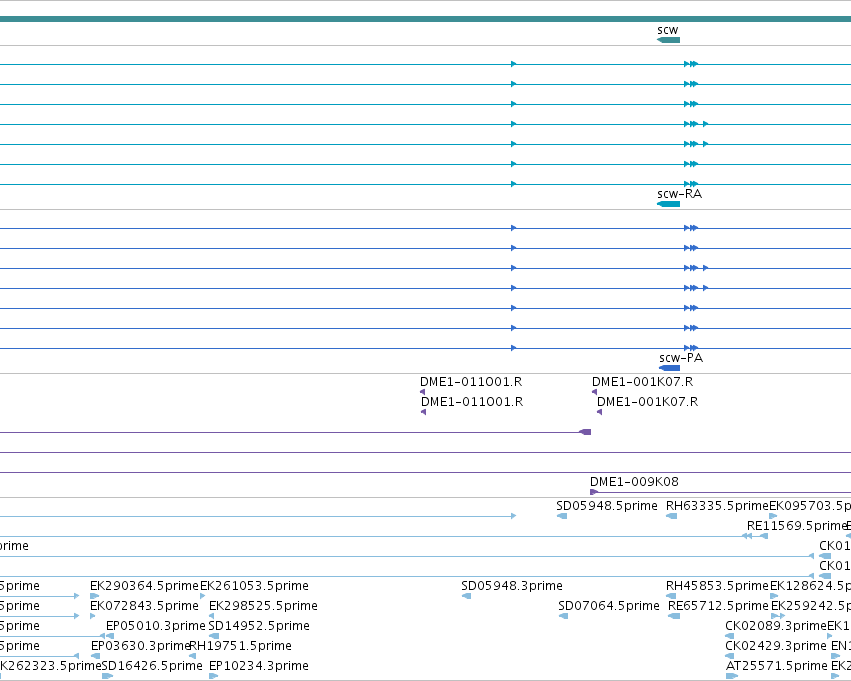This screenshot has width=851, height=681.
Task: Click the SD05948.3prime label
Action: click(x=512, y=585)
